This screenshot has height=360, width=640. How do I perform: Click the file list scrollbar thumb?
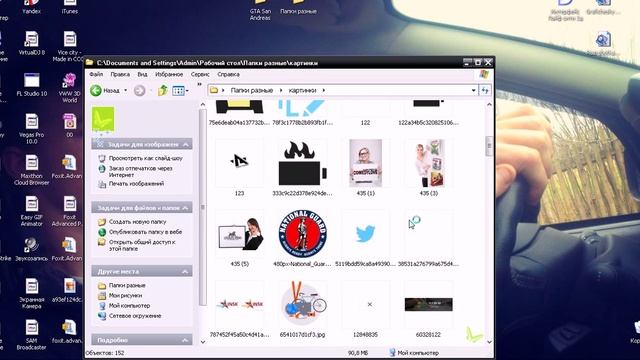point(489,147)
